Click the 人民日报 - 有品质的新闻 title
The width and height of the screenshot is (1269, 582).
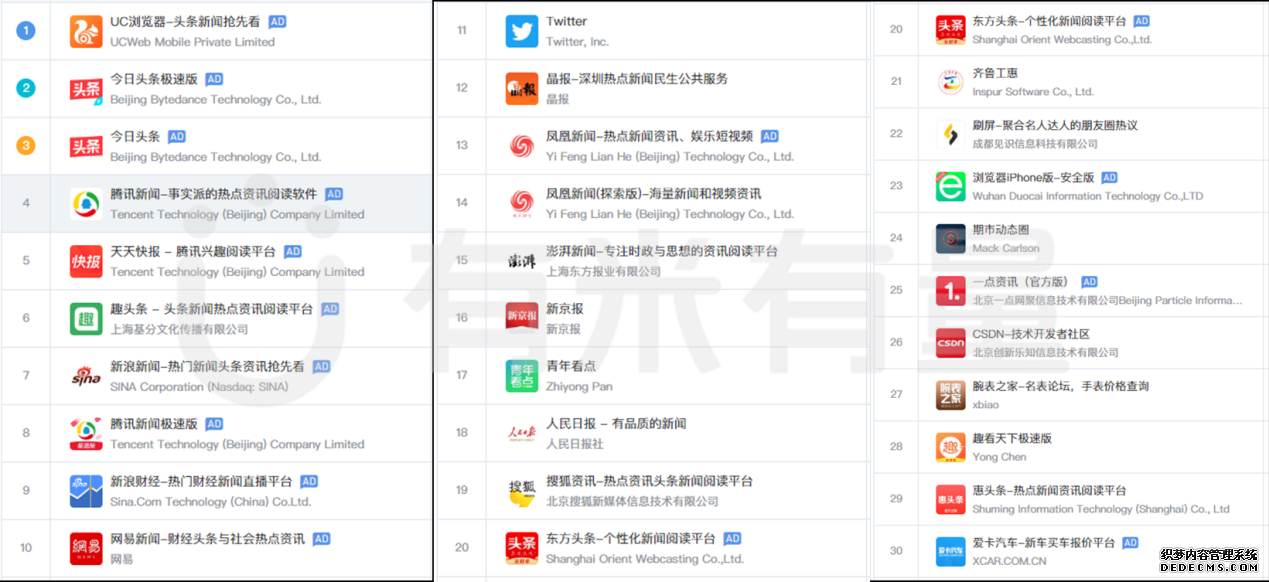tap(616, 423)
